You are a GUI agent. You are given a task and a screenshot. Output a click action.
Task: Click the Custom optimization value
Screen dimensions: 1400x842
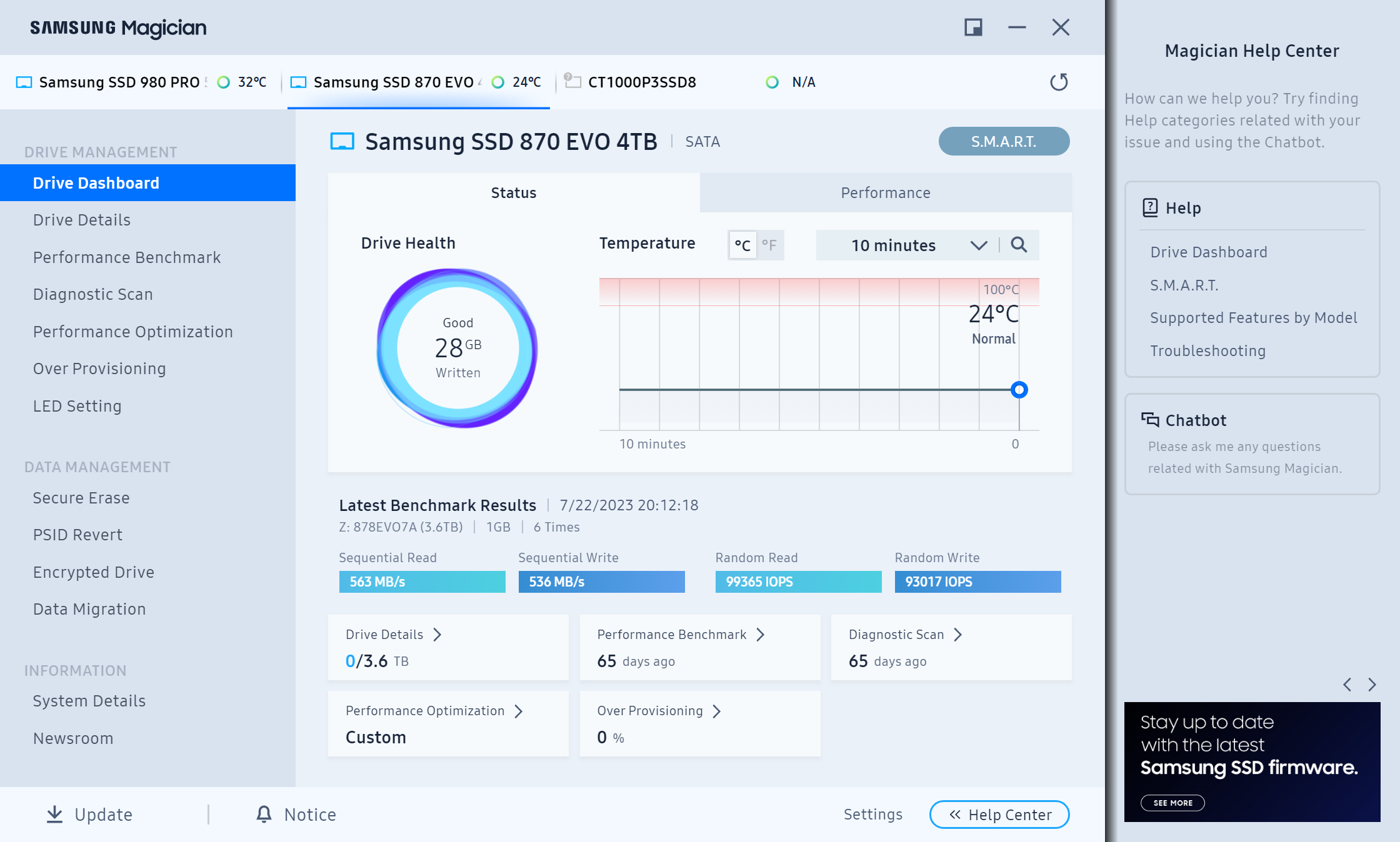[x=376, y=737]
